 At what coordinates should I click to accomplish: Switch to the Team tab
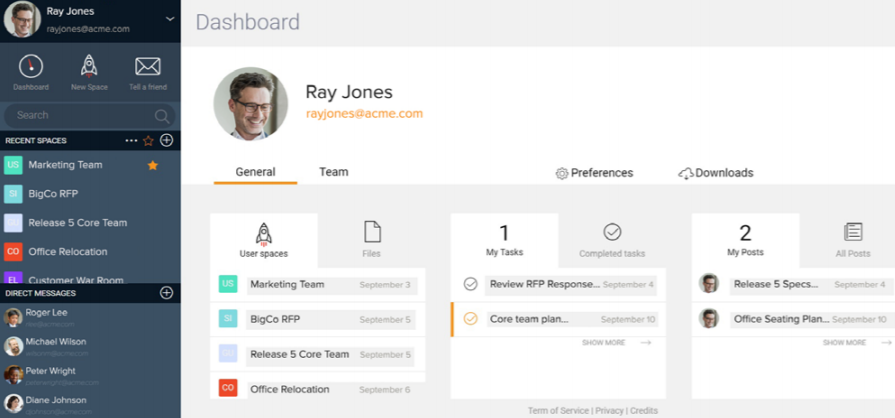pyautogui.click(x=333, y=172)
